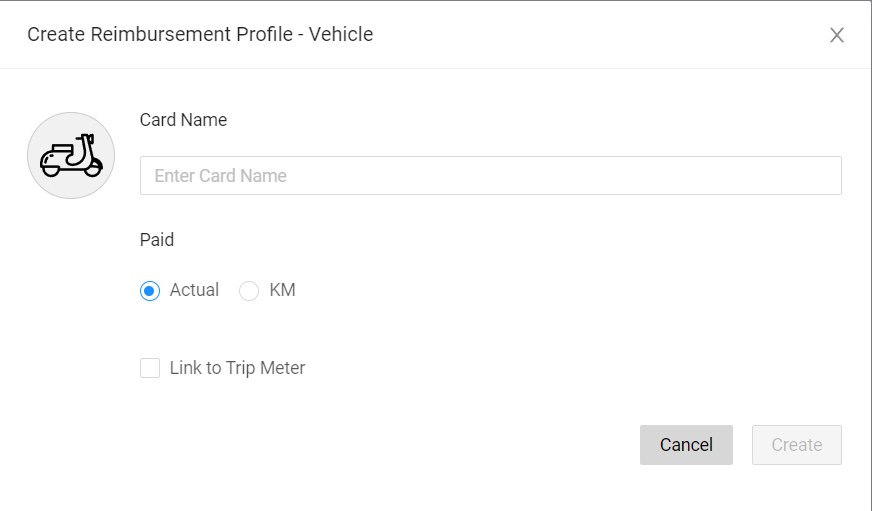872x511 pixels.
Task: Click the 'Enter Card Name' placeholder text
Action: click(x=220, y=176)
